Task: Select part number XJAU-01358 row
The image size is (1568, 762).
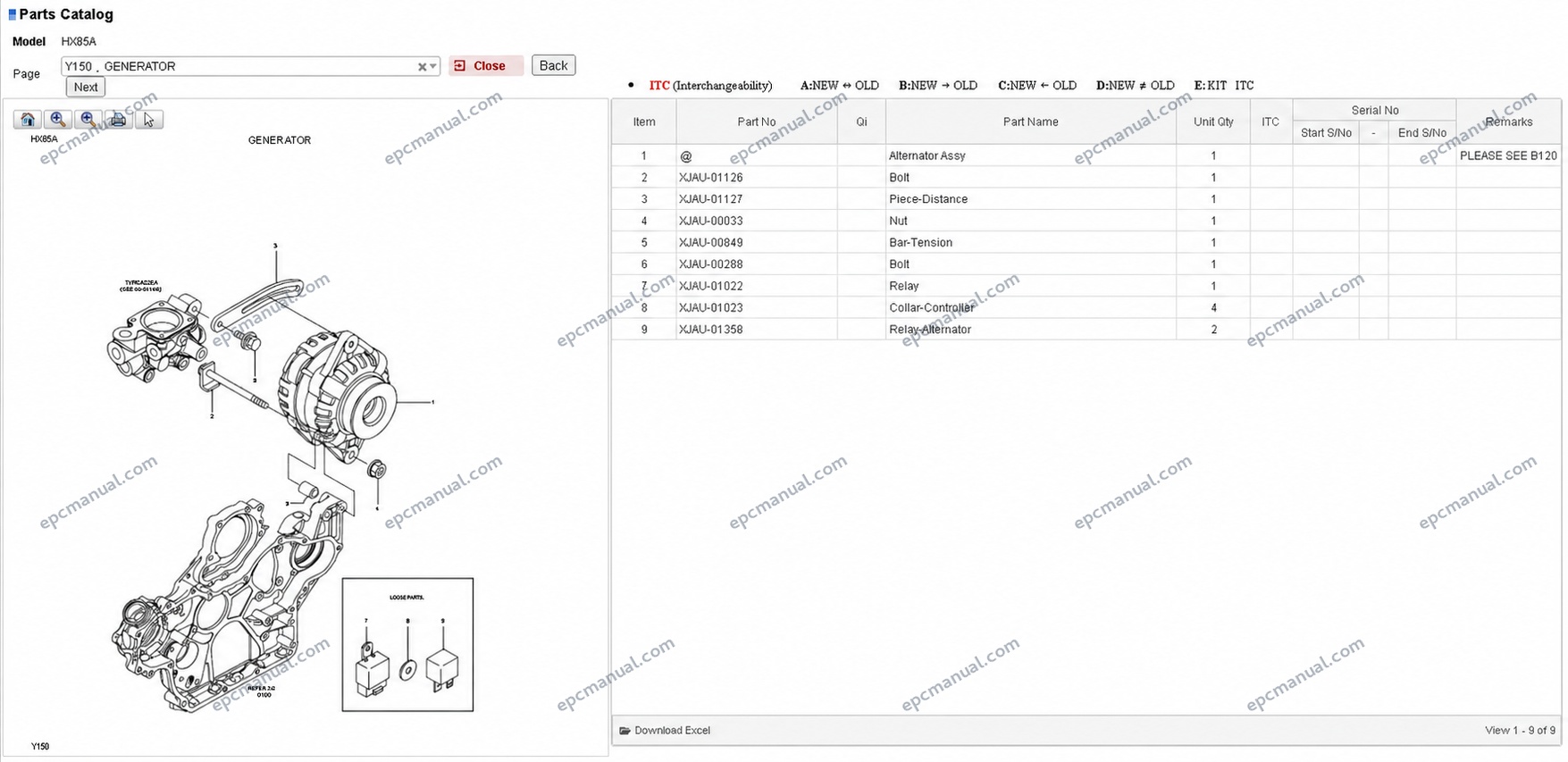Action: tap(1086, 330)
